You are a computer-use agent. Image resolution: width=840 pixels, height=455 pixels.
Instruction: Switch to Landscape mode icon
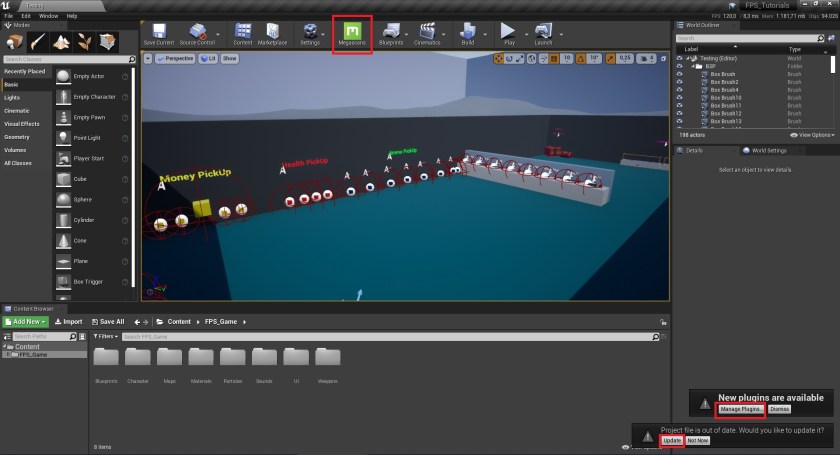61,42
